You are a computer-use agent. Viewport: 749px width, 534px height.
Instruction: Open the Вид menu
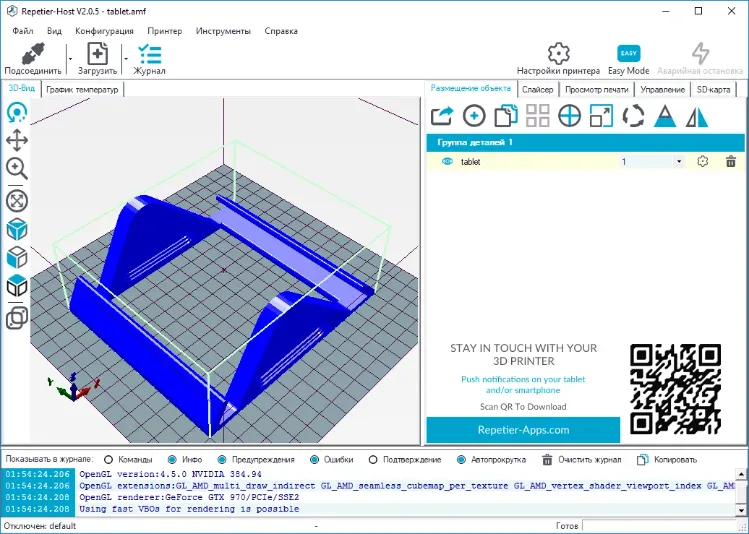point(54,31)
